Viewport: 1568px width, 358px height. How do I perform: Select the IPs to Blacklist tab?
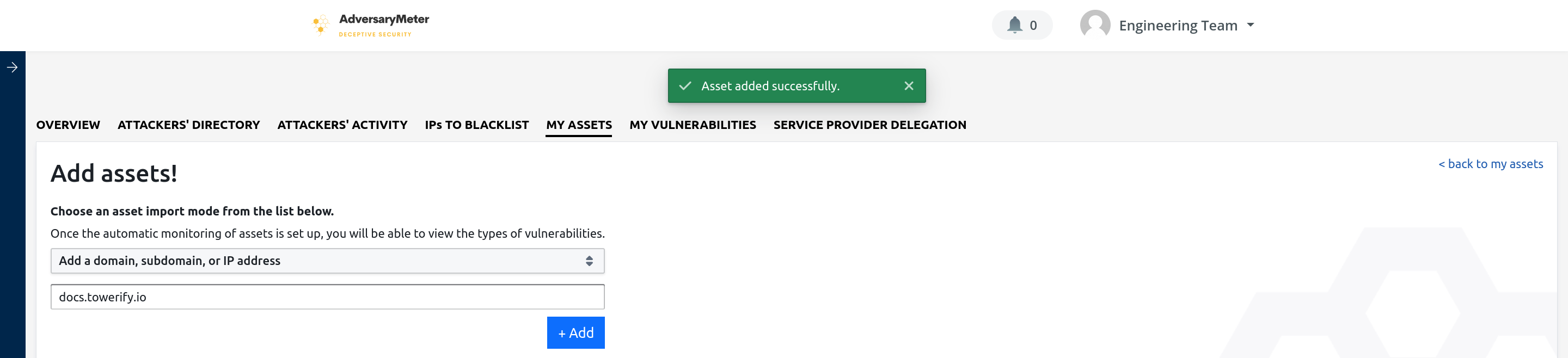tap(476, 125)
